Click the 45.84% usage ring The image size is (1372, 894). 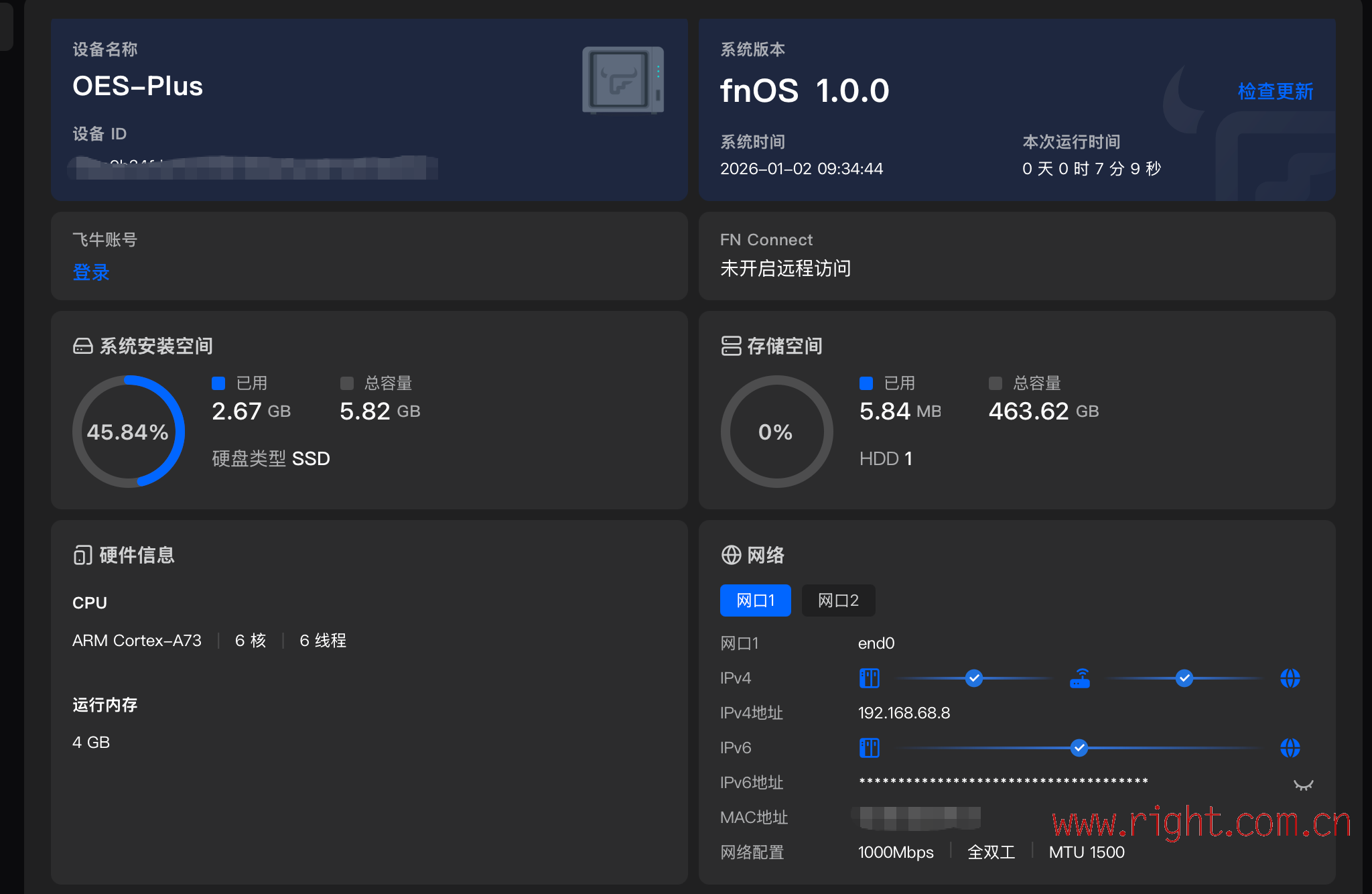[x=128, y=432]
